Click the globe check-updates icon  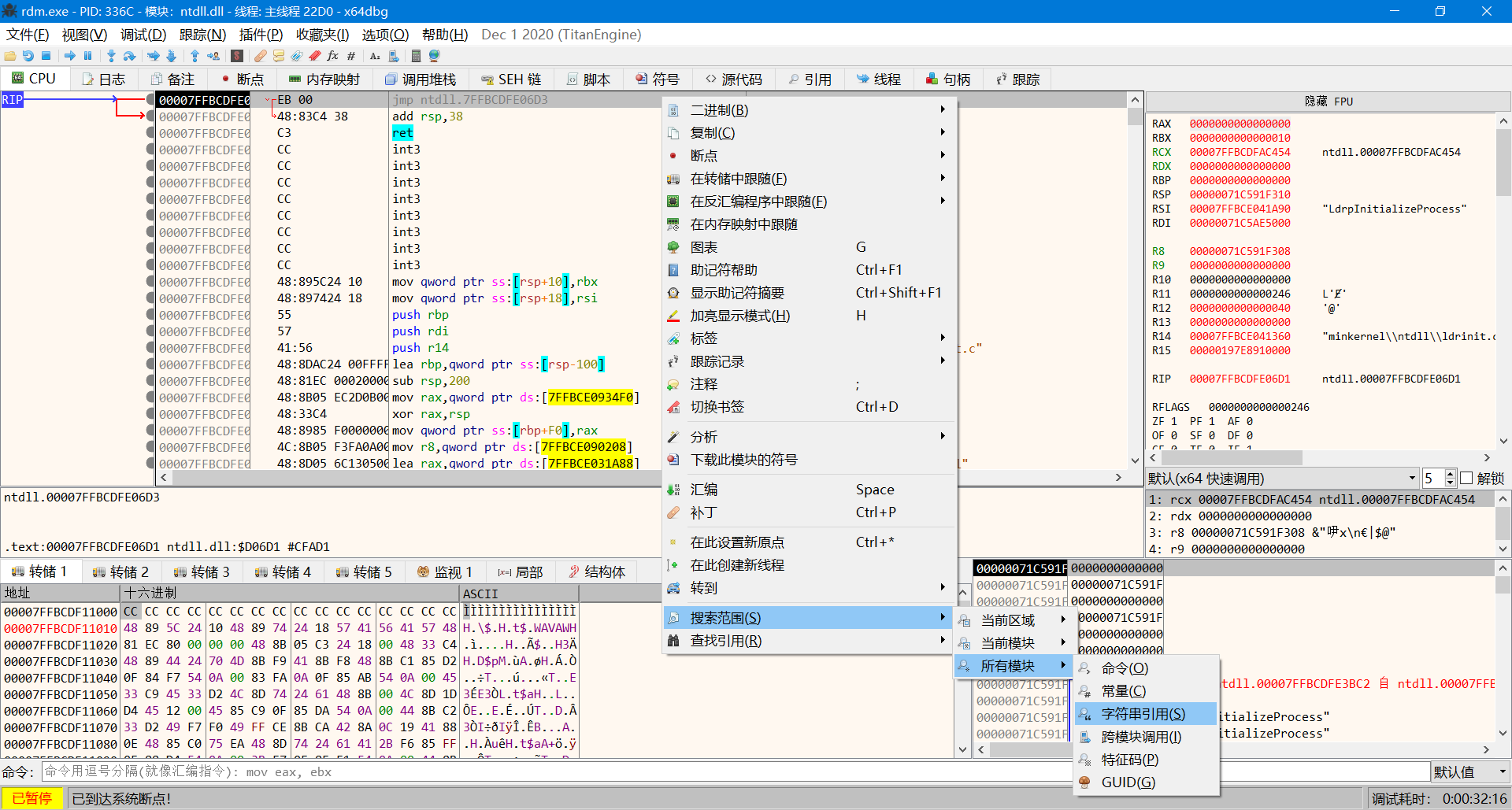[x=434, y=56]
